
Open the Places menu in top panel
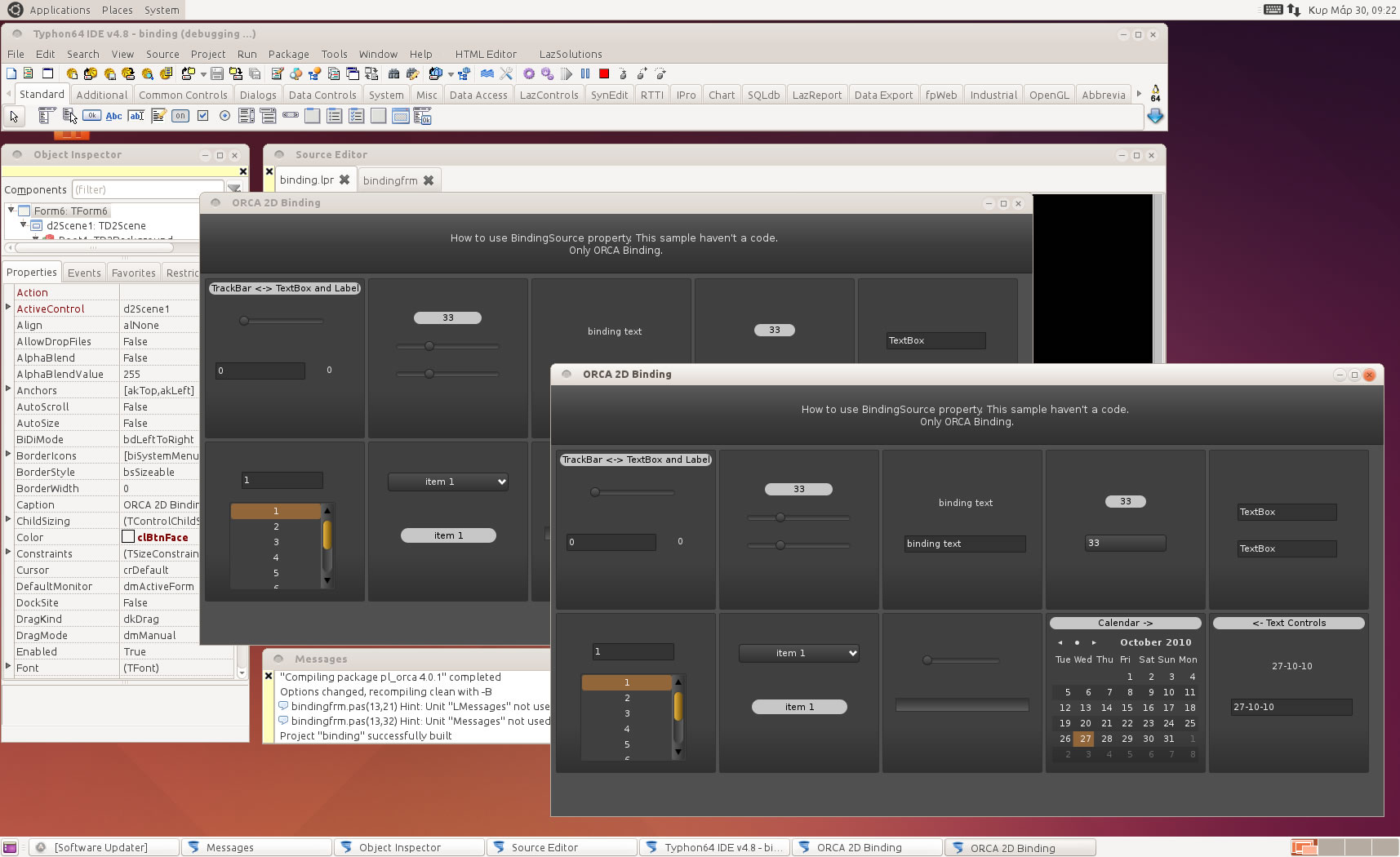[118, 10]
